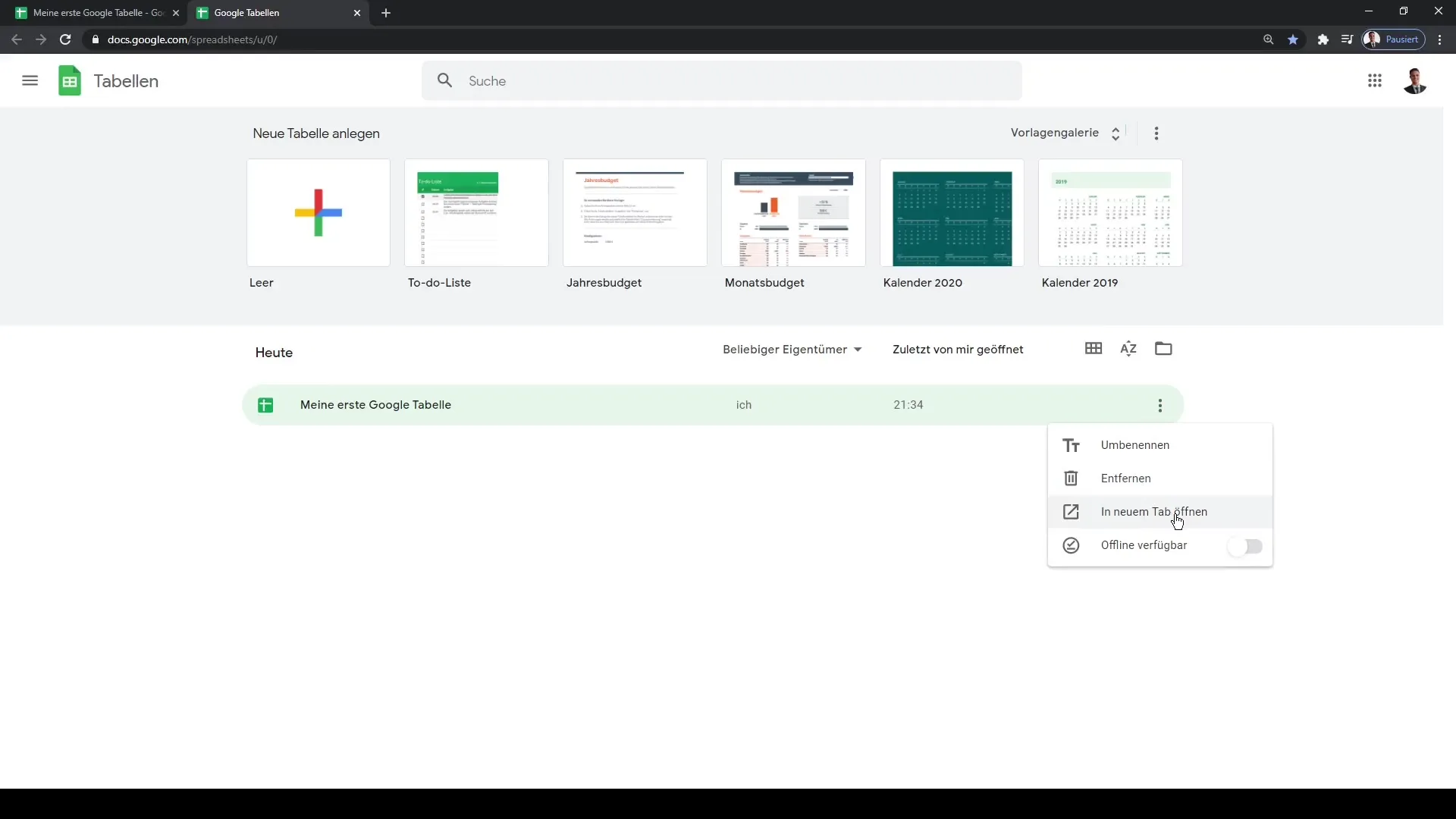Focus the Suche search field
Viewport: 1456px width, 819px height.
pyautogui.click(x=722, y=80)
